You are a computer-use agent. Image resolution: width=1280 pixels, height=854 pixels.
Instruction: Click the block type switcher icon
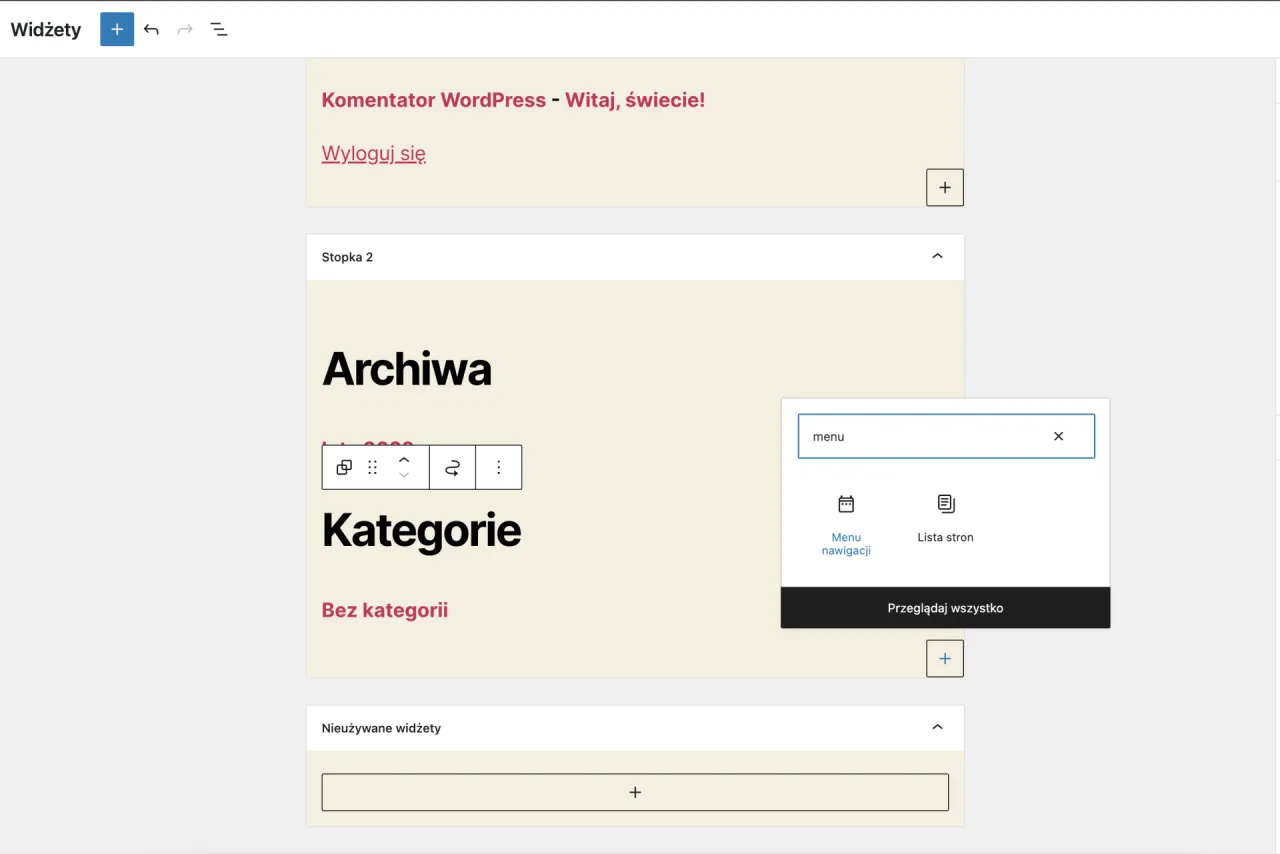click(344, 467)
